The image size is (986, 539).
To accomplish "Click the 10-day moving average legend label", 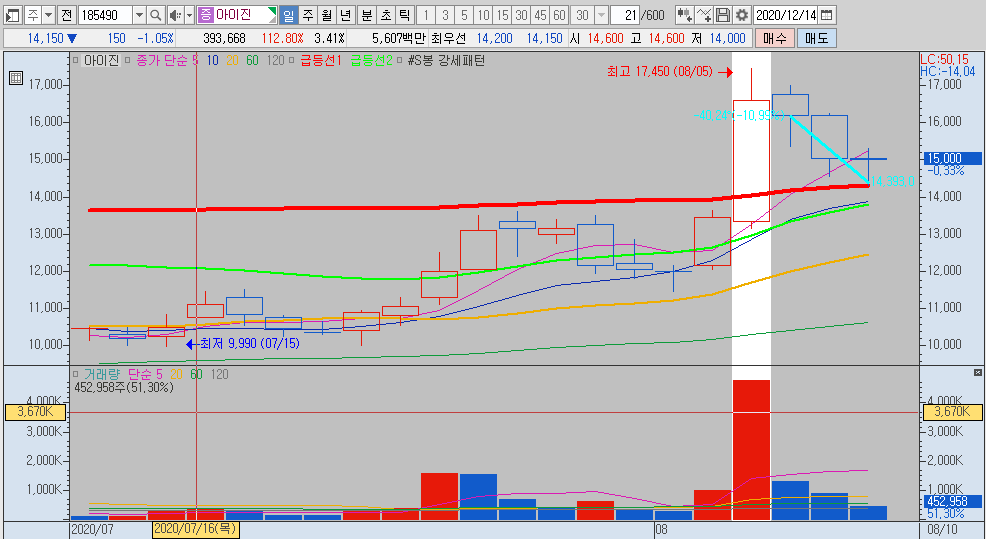I will pyautogui.click(x=213, y=61).
